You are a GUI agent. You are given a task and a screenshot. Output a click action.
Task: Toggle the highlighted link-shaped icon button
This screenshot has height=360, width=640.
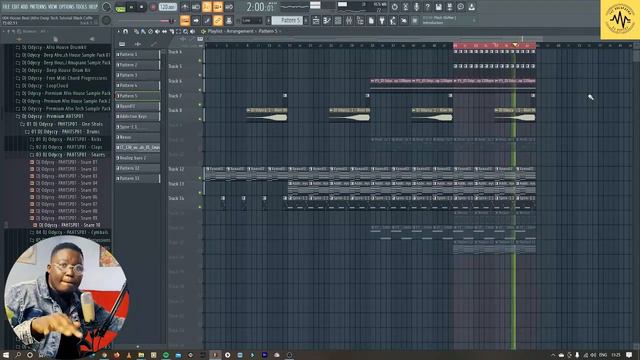(218, 20)
